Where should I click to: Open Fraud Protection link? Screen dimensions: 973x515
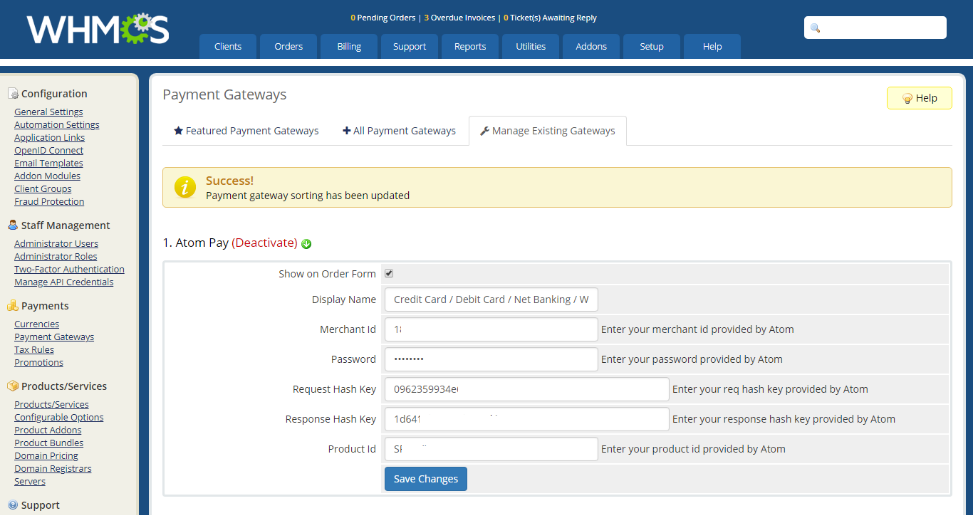coord(49,202)
